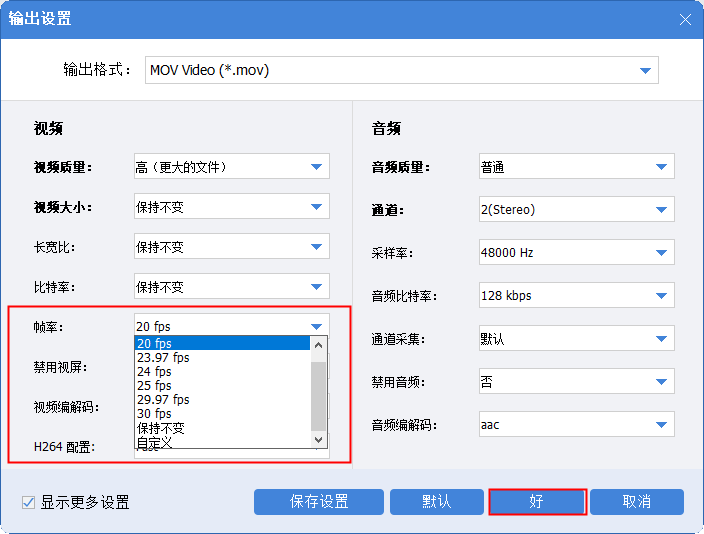Open the 禁用音频 dropdown

pos(576,381)
